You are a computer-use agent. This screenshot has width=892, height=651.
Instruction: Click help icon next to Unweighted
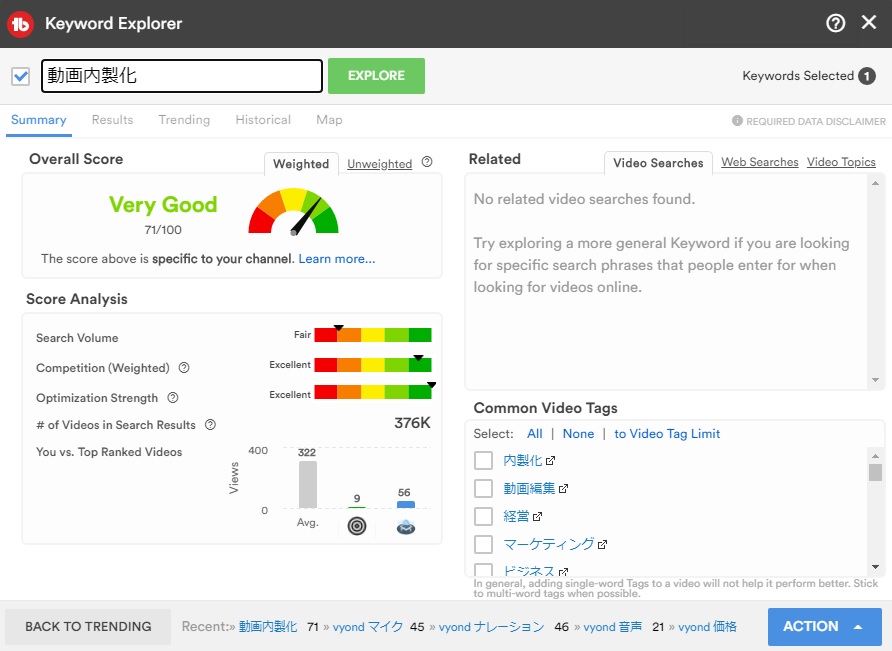coord(427,162)
